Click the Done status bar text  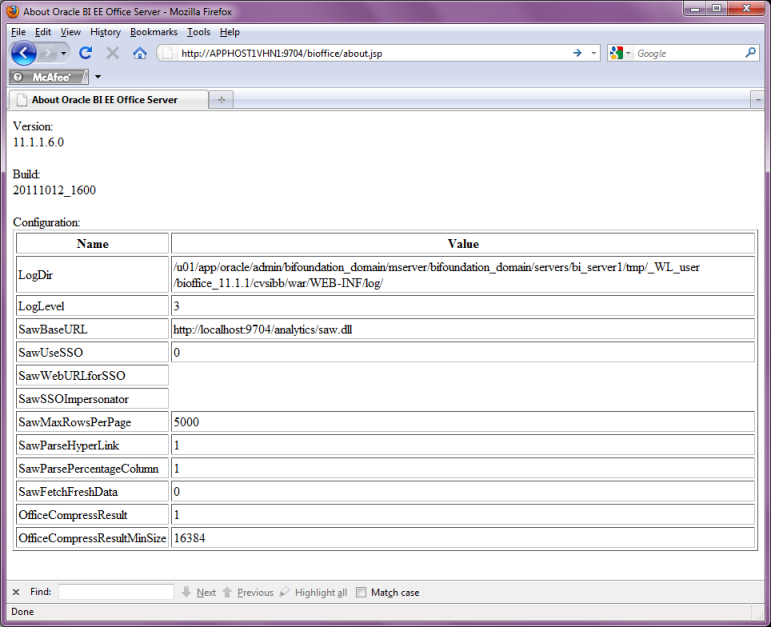click(23, 612)
